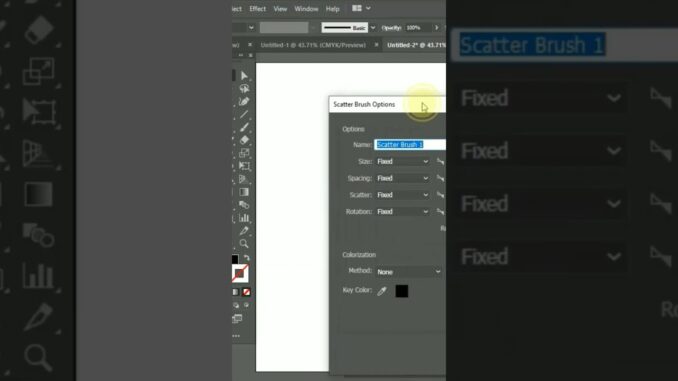Select the Slice tool
The width and height of the screenshot is (678, 381).
click(x=244, y=231)
